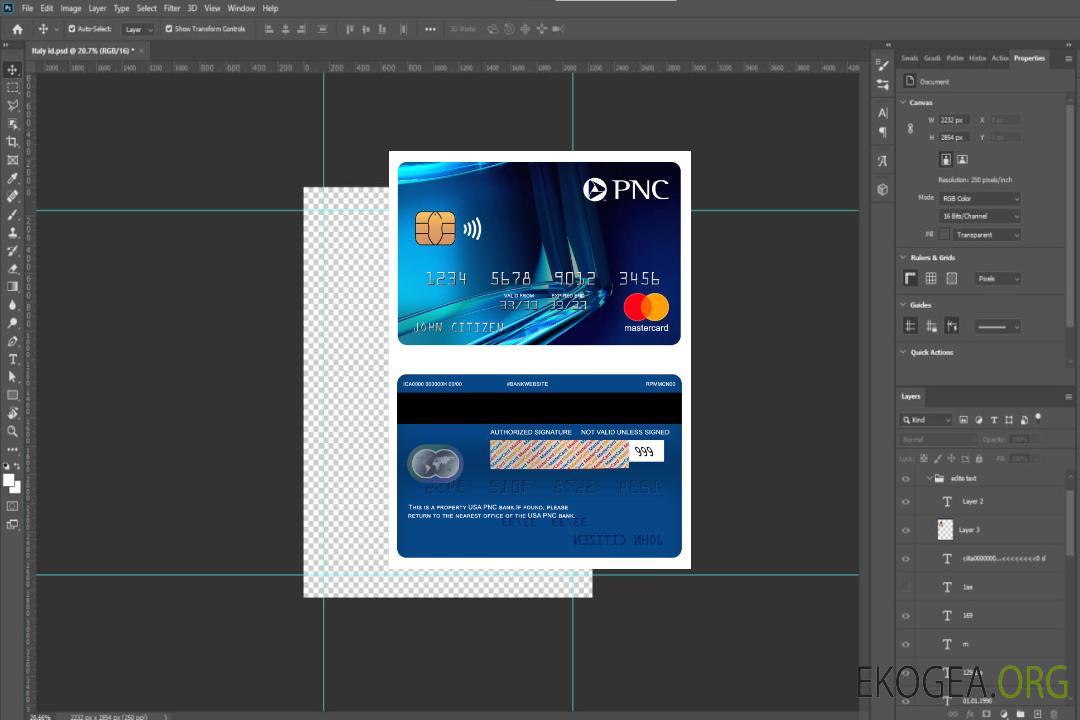This screenshot has width=1080, height=720.
Task: Switch to the Properties tab
Action: click(1029, 58)
